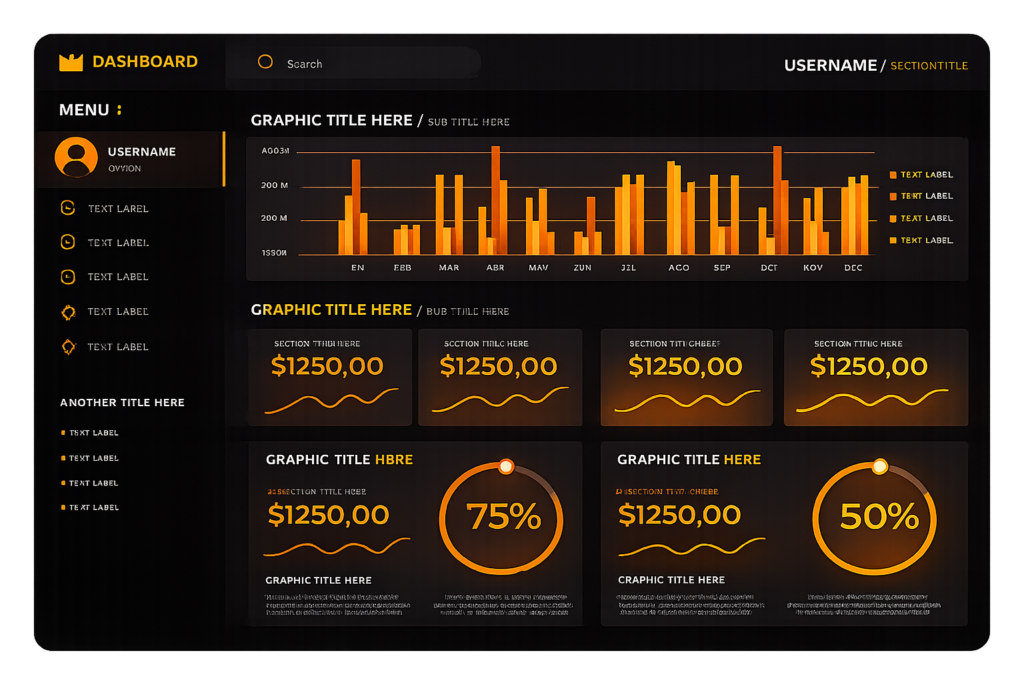This screenshot has height=683, width=1024.
Task: Click the 50% circular progress ring
Action: coord(875,518)
